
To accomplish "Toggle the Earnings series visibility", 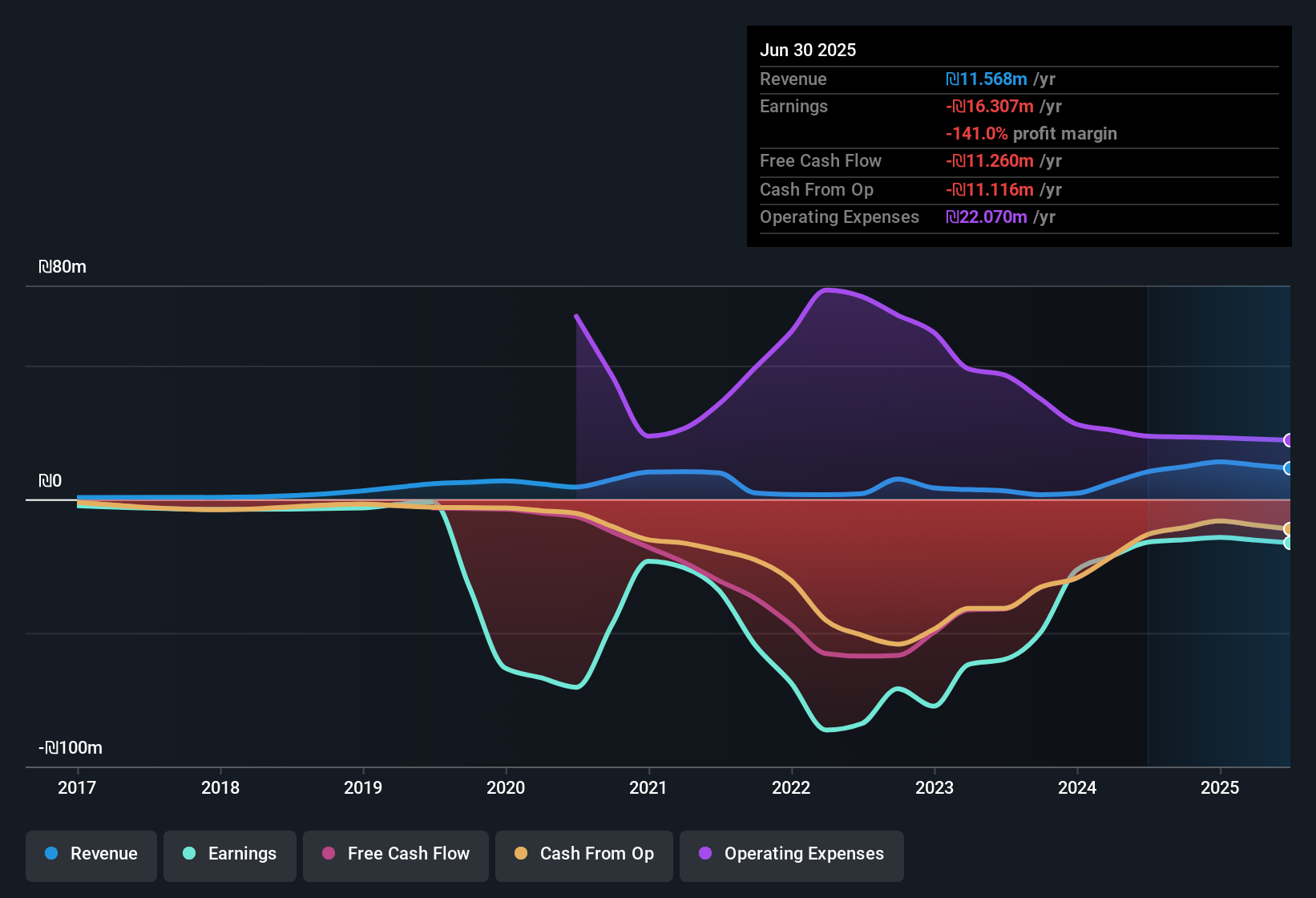I will [x=229, y=854].
